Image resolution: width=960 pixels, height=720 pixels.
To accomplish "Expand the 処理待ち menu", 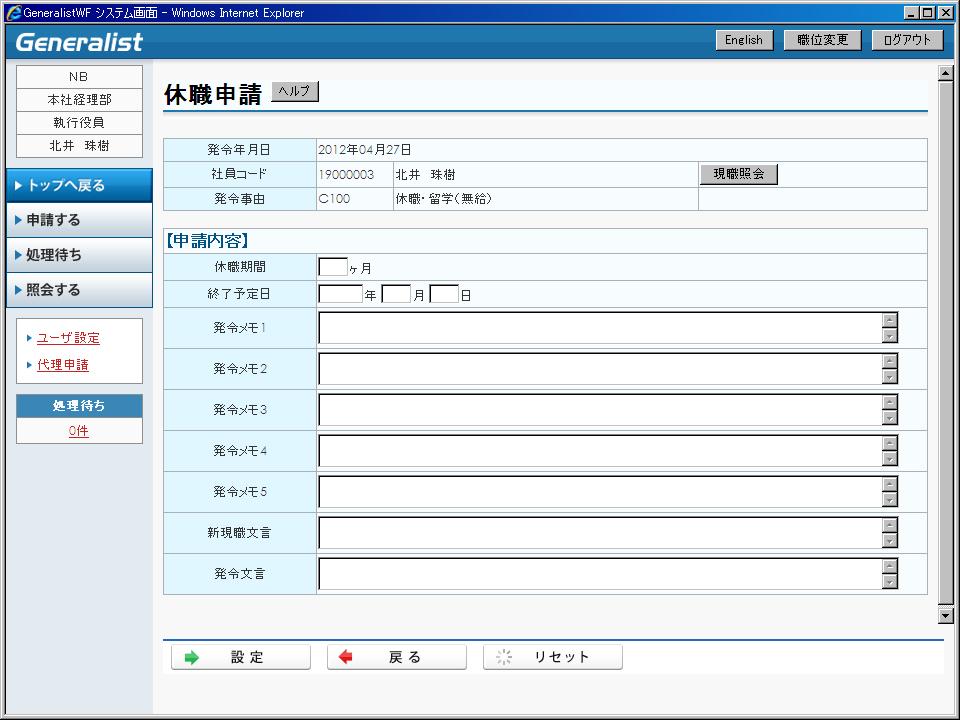I will pos(76,255).
